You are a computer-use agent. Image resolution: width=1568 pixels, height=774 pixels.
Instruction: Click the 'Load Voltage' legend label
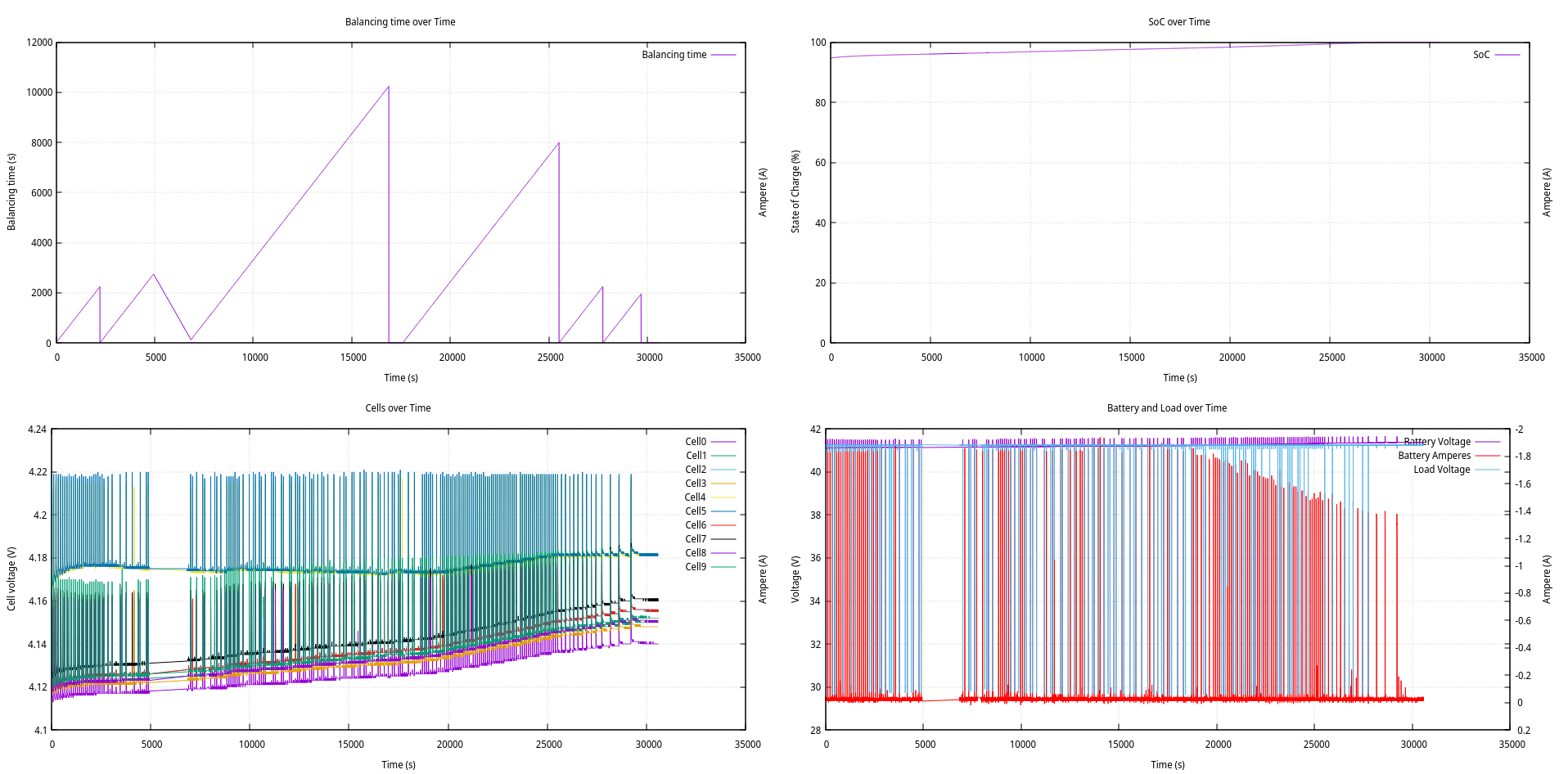1442,470
